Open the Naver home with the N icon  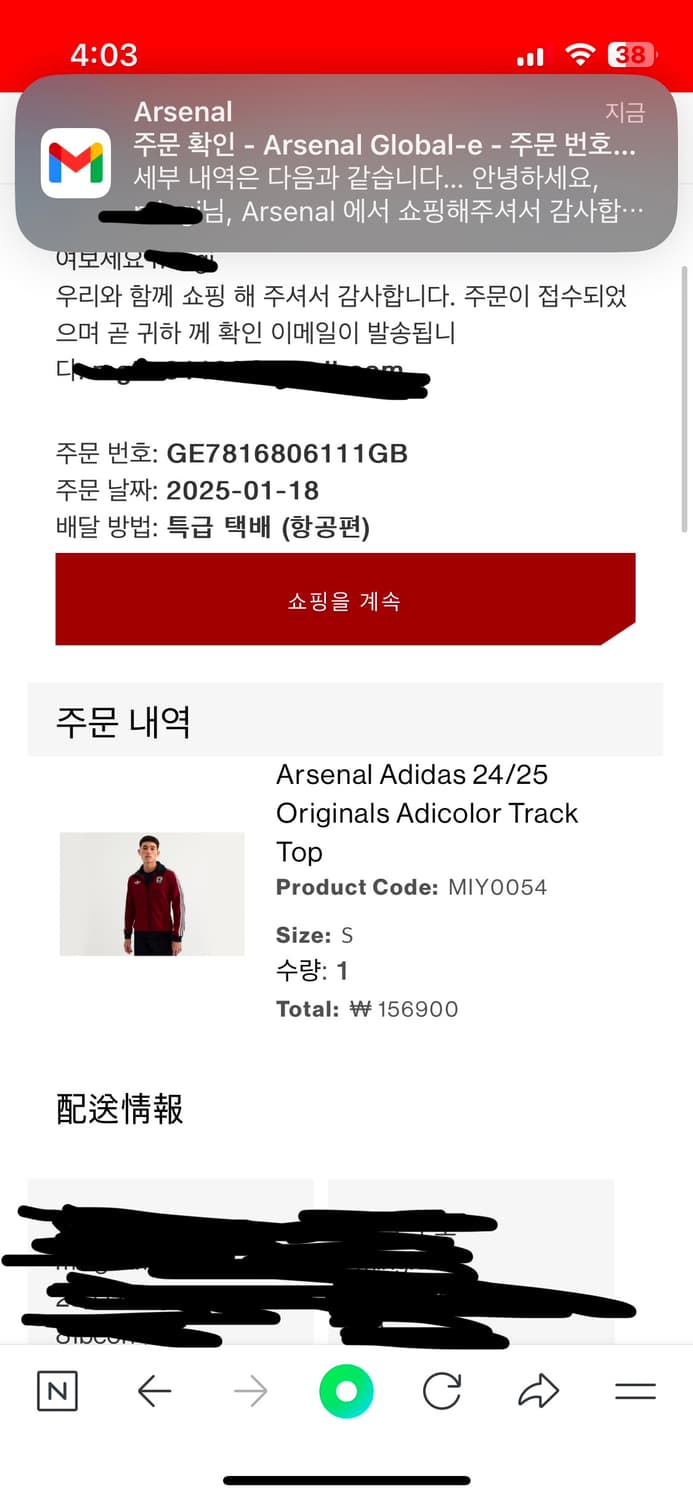point(56,1390)
